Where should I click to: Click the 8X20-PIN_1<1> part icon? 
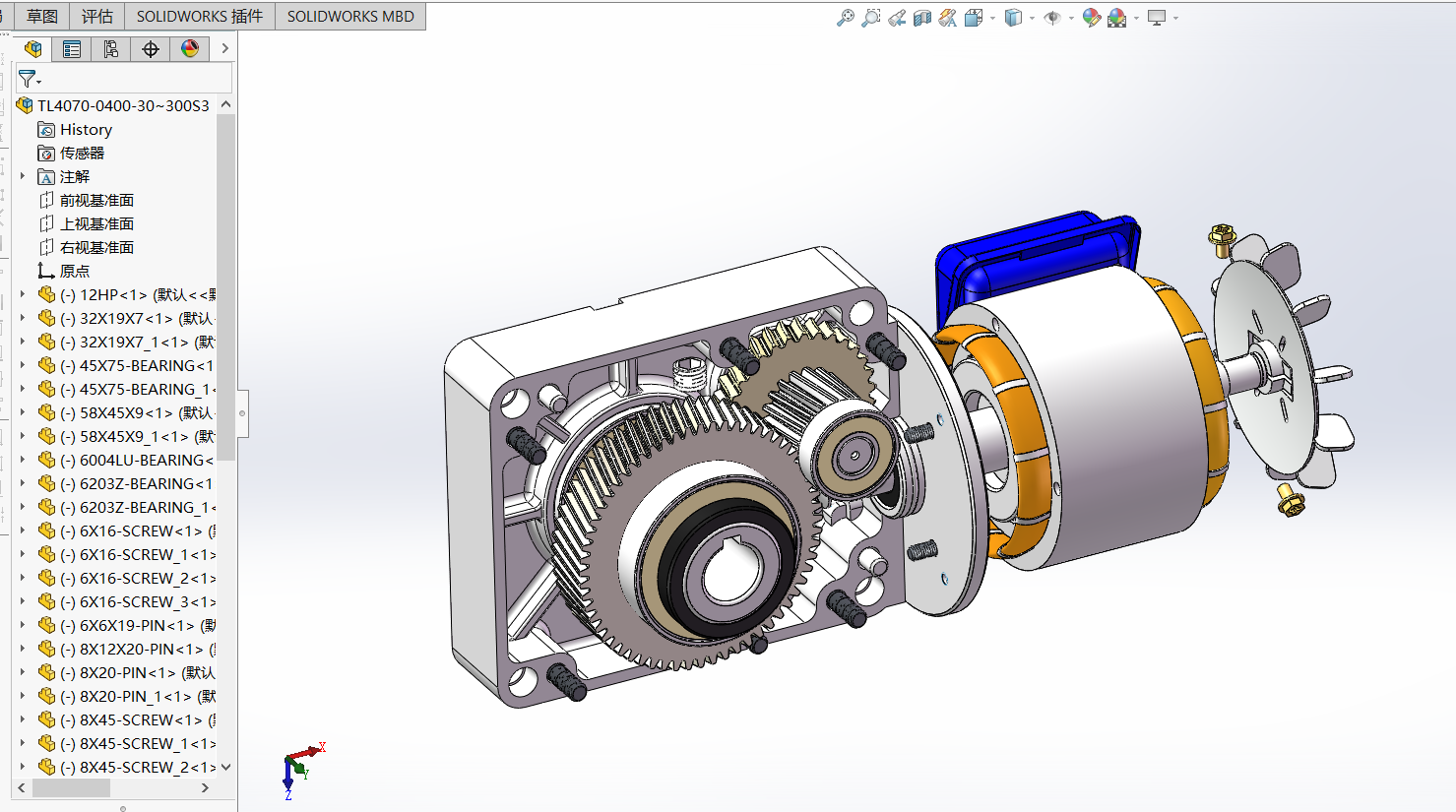(46, 696)
